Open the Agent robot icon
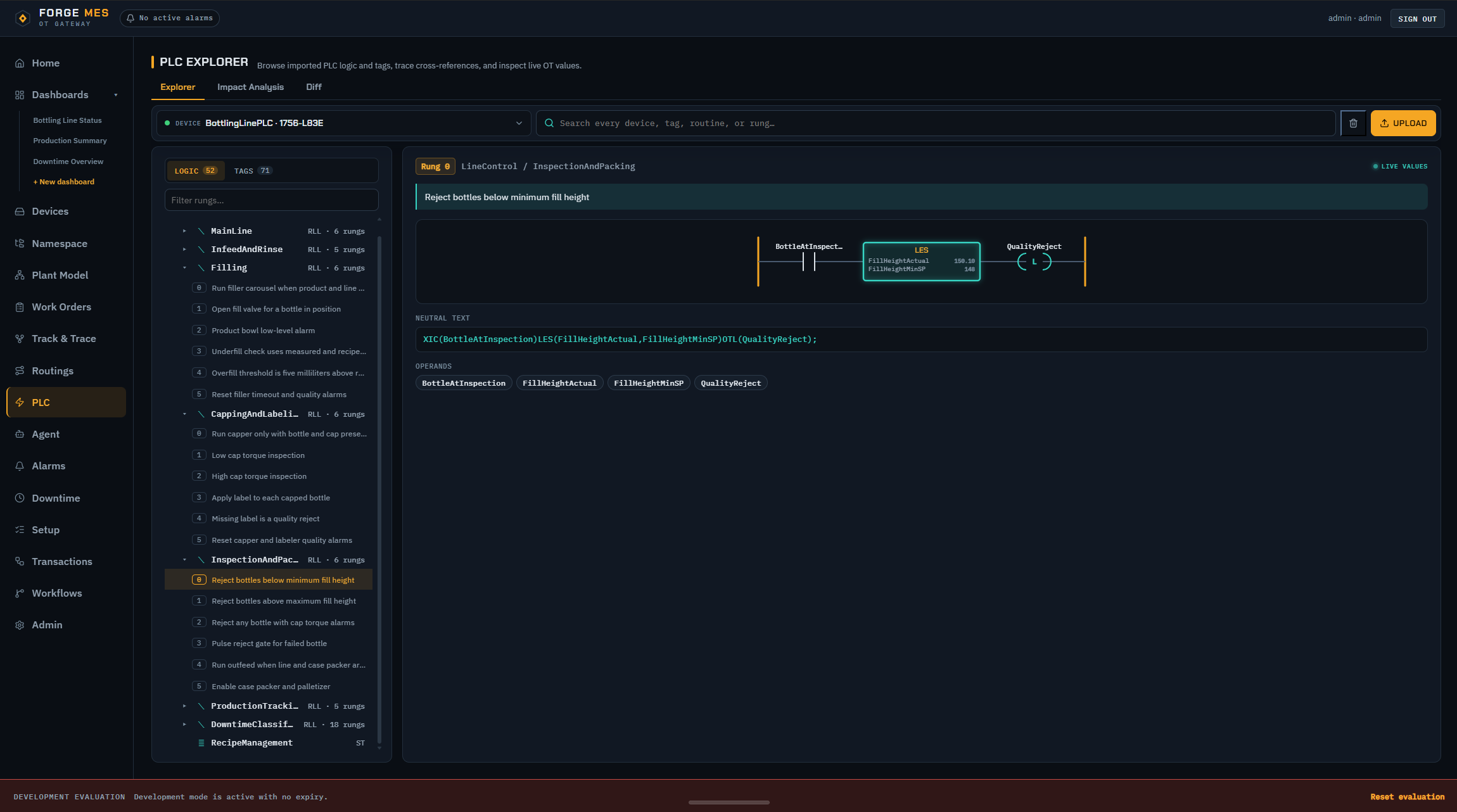The image size is (1457, 812). pos(20,435)
